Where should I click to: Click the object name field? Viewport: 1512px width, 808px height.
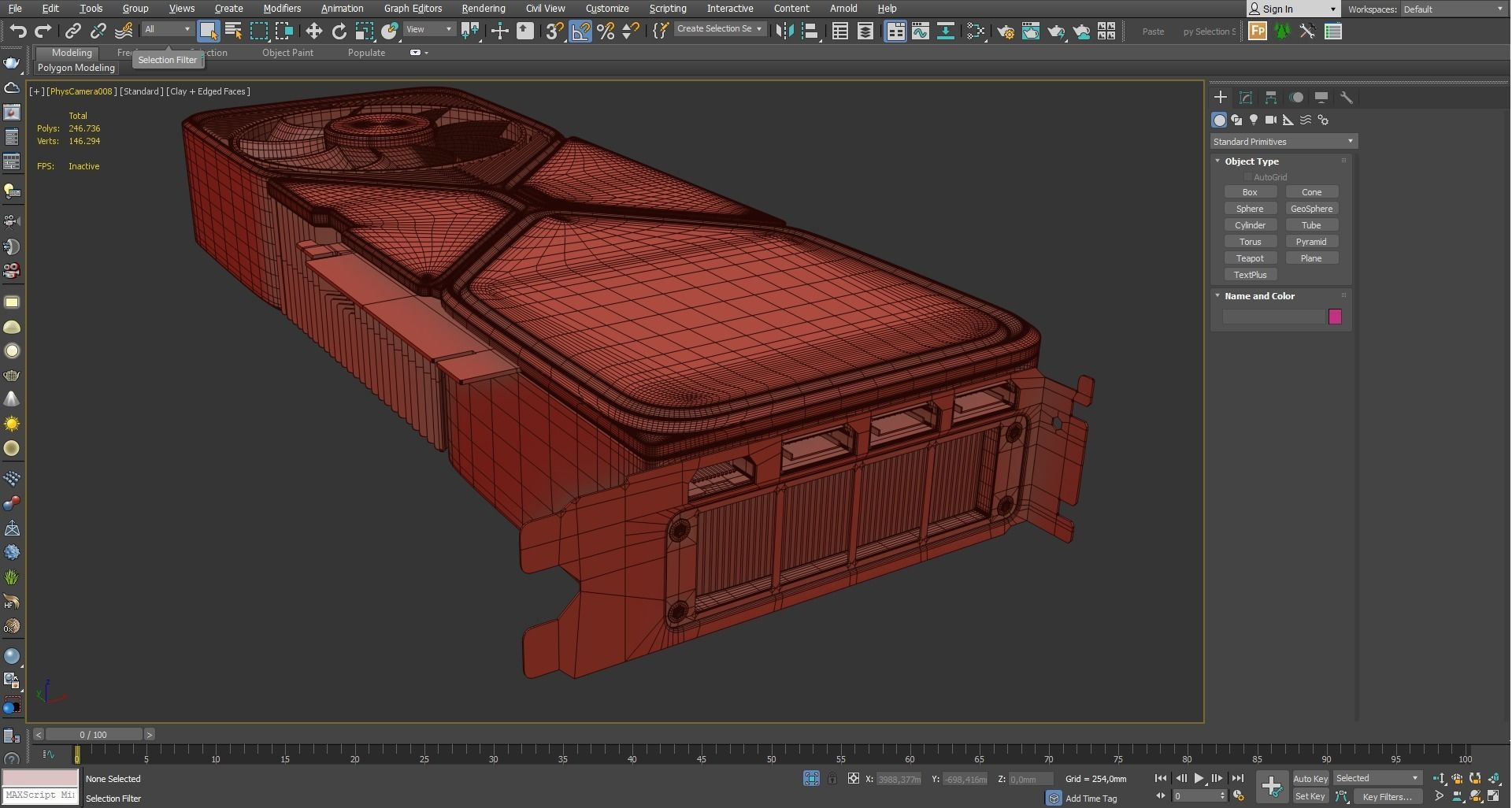[1273, 317]
